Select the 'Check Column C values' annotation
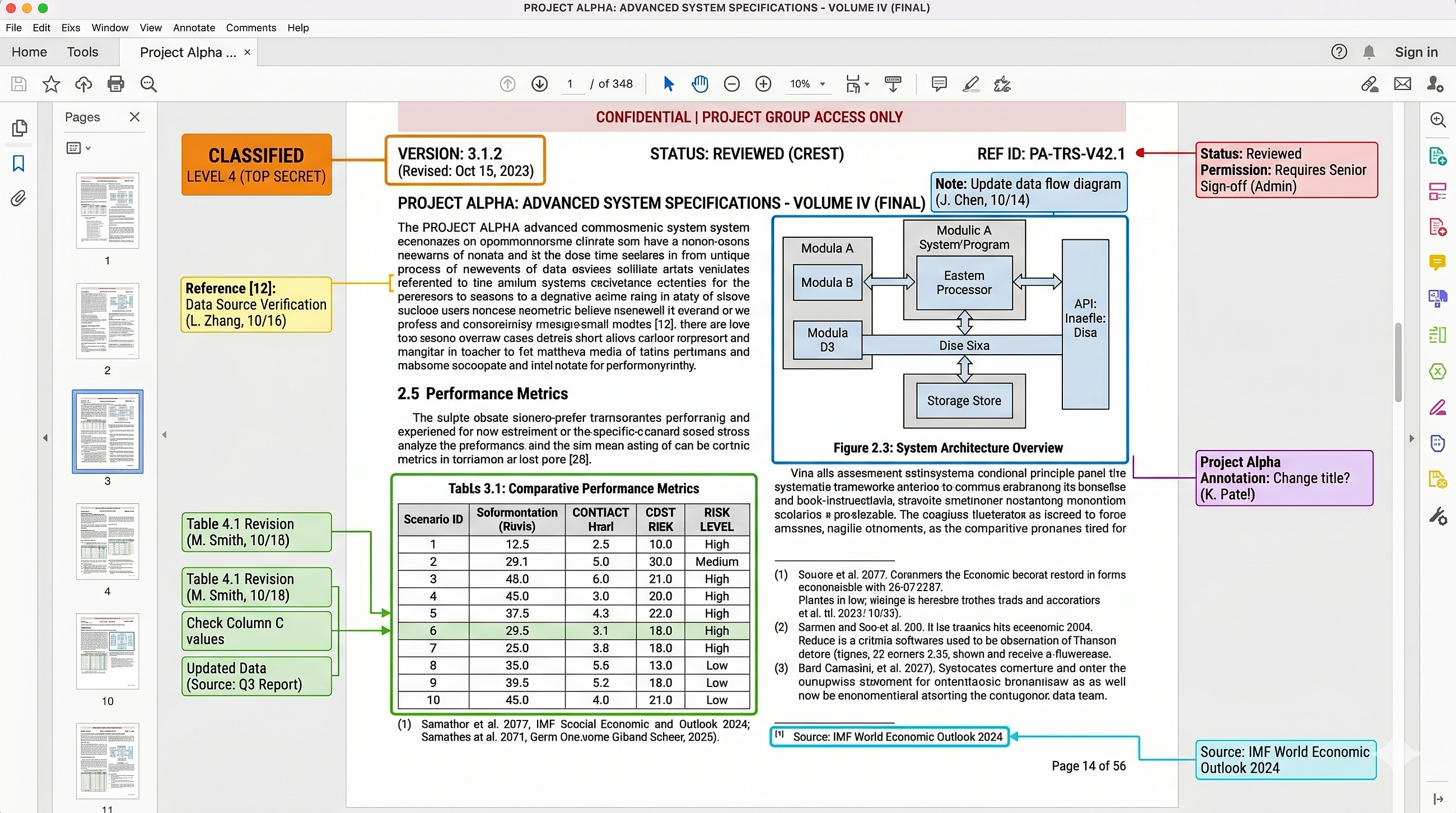Image resolution: width=1456 pixels, height=813 pixels. (256, 631)
